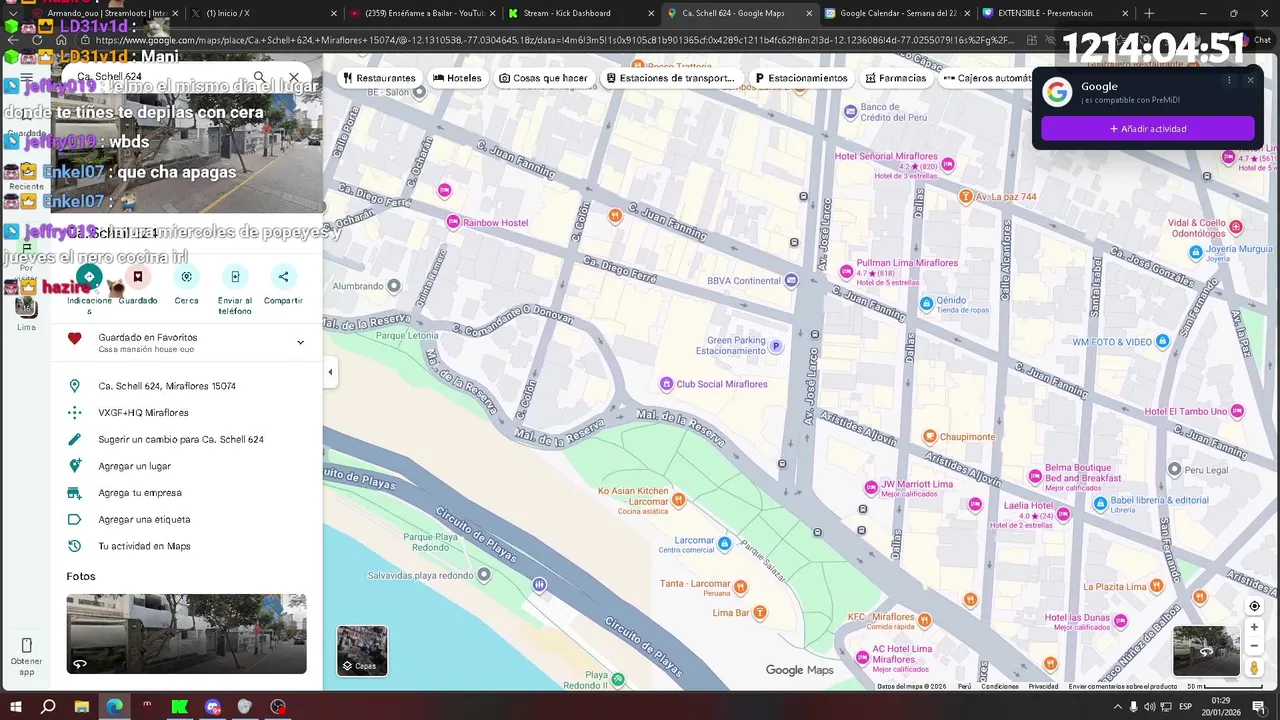1280x720 pixels.
Task: Click the Añadir actividad button
Action: click(1147, 129)
